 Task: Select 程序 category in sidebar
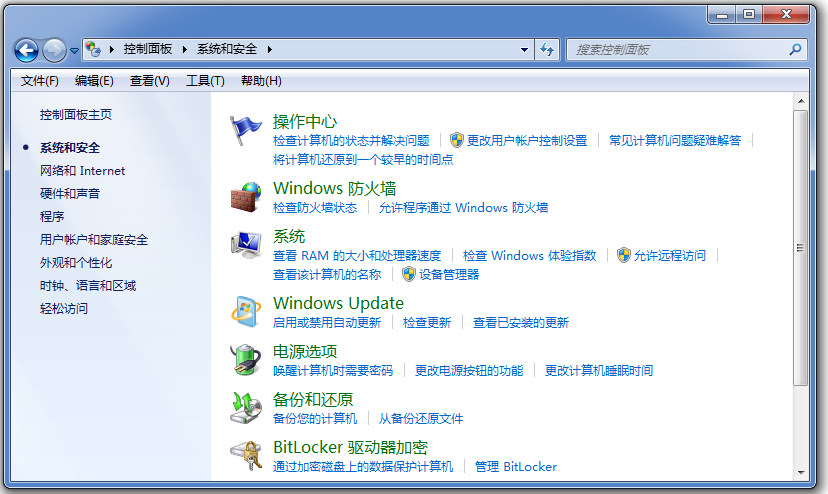pyautogui.click(x=52, y=217)
